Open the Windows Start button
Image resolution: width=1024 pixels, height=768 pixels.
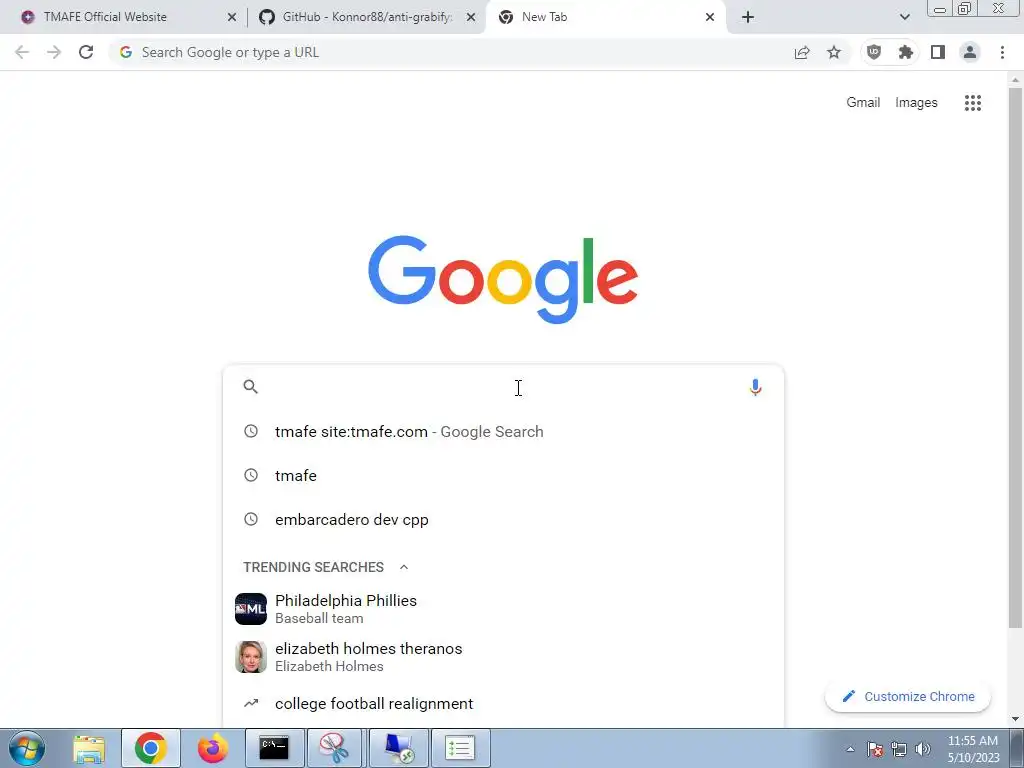(x=27, y=748)
